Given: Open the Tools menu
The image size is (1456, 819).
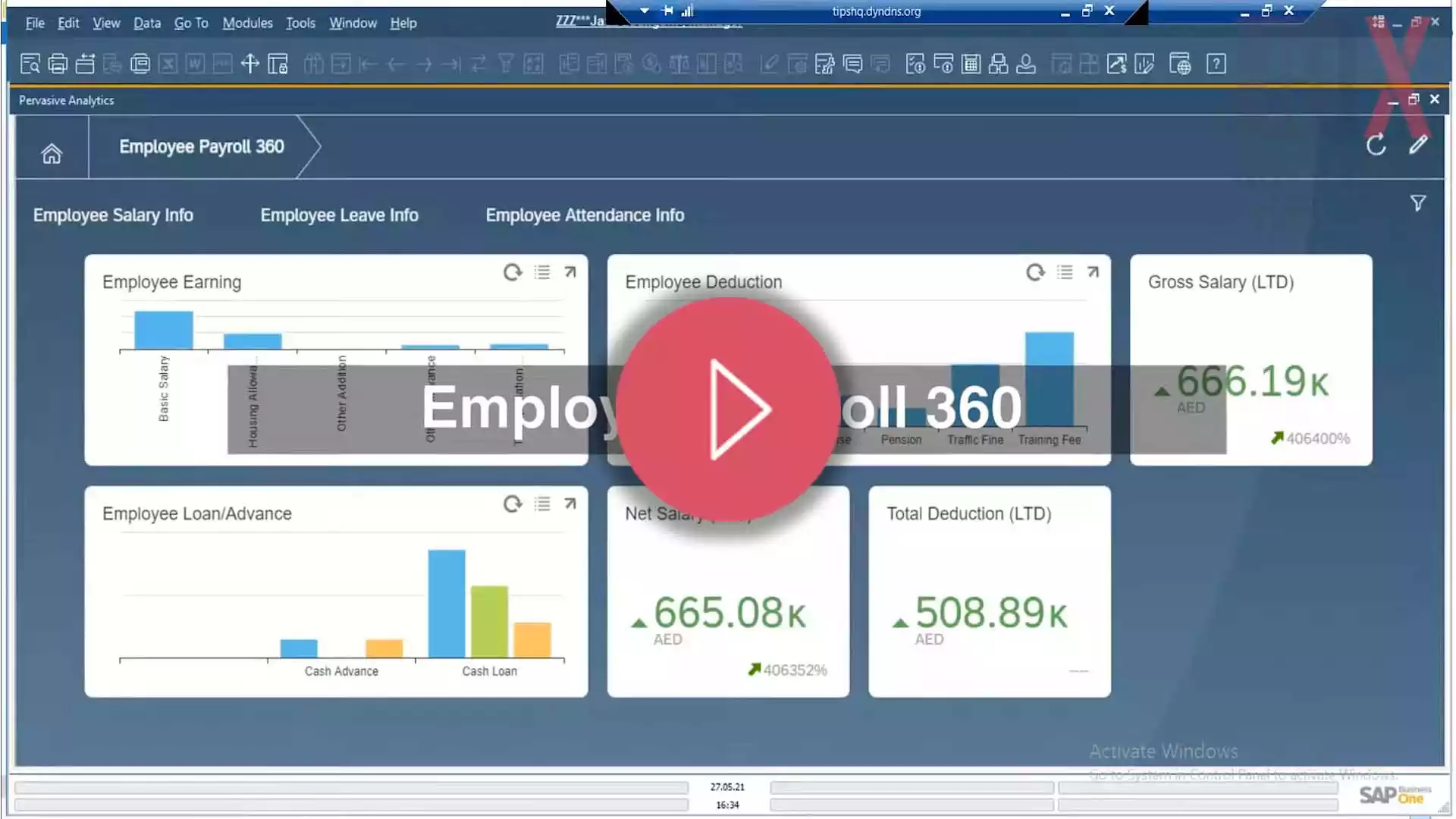Looking at the screenshot, I should tap(300, 23).
